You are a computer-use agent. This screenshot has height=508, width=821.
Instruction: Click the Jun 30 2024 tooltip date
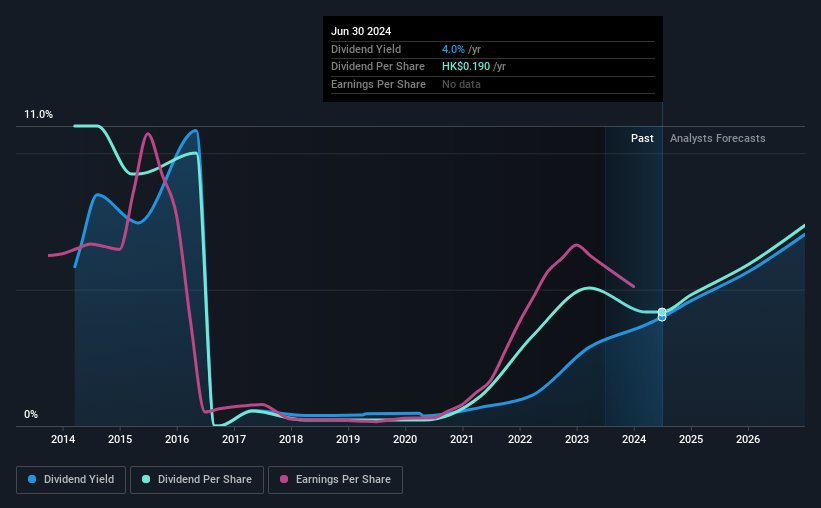(x=361, y=31)
